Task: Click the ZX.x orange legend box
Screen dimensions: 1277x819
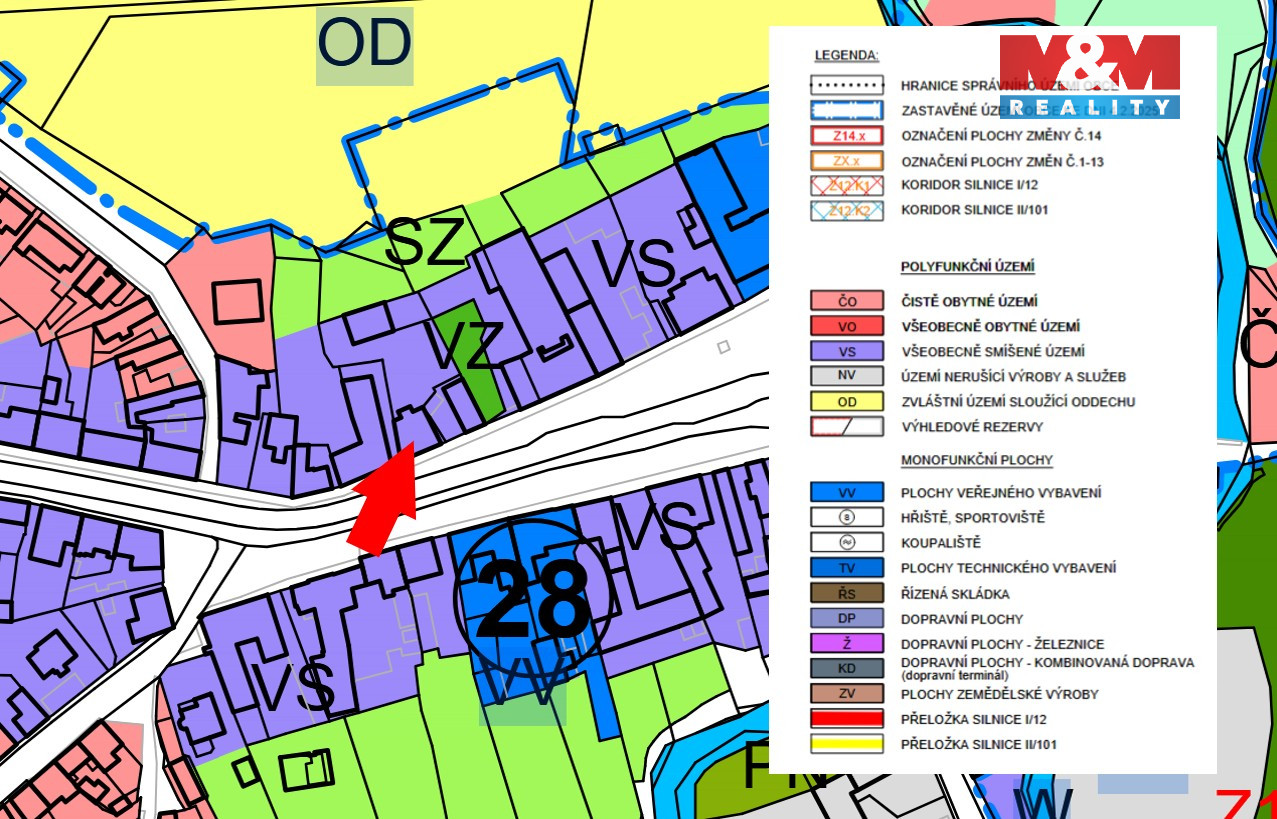Action: (x=846, y=161)
